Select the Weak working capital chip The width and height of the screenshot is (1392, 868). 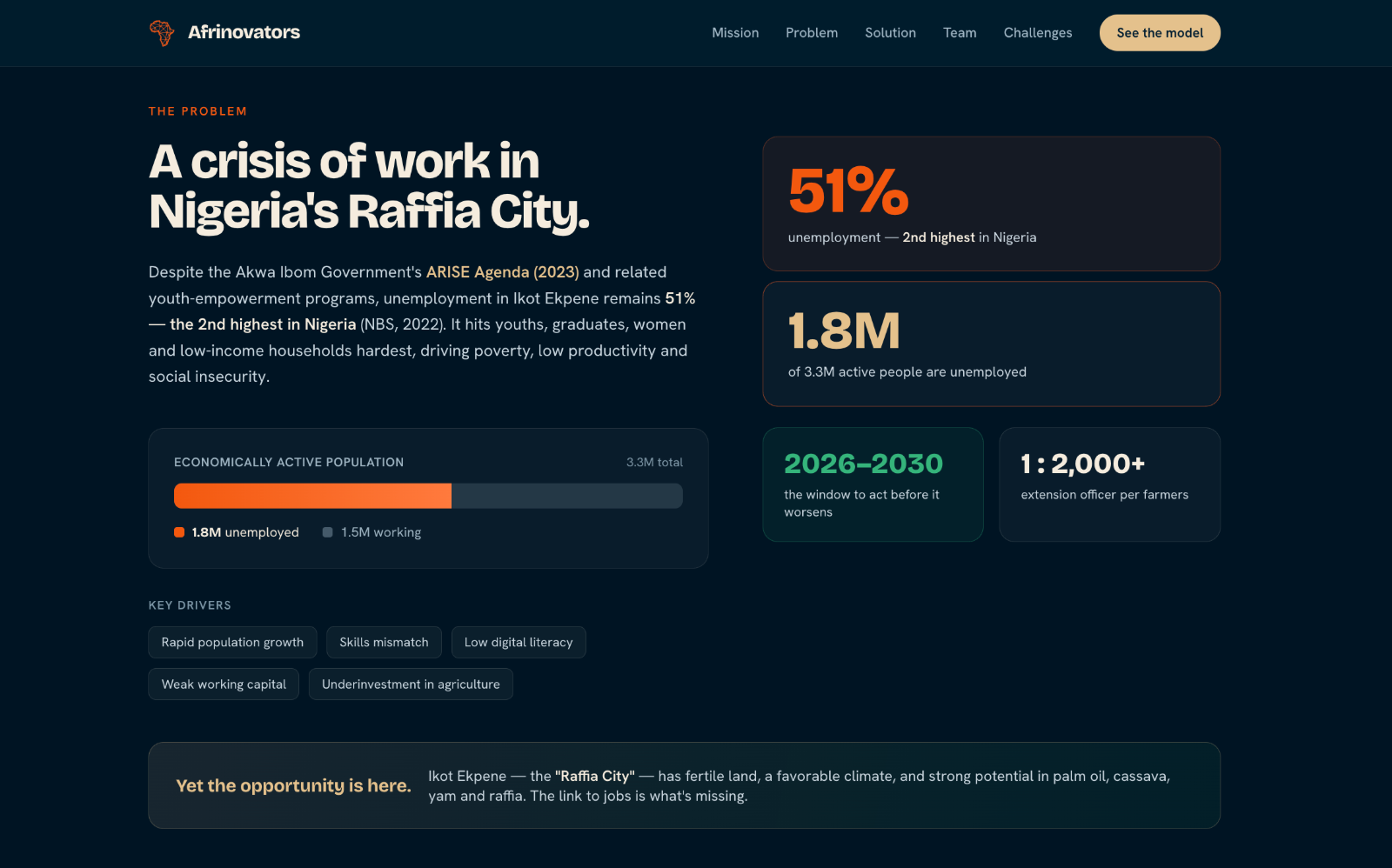click(x=224, y=684)
